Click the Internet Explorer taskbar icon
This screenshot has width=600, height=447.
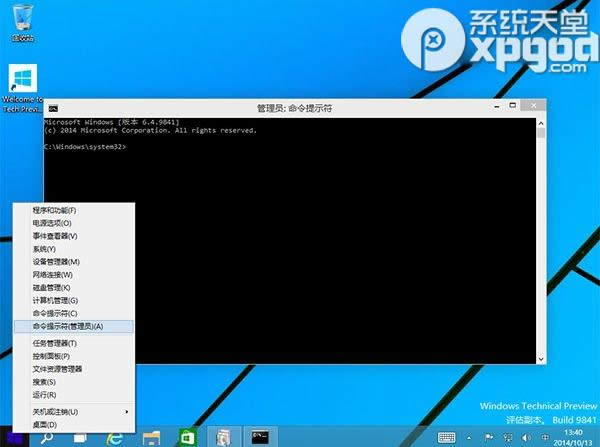click(115, 437)
